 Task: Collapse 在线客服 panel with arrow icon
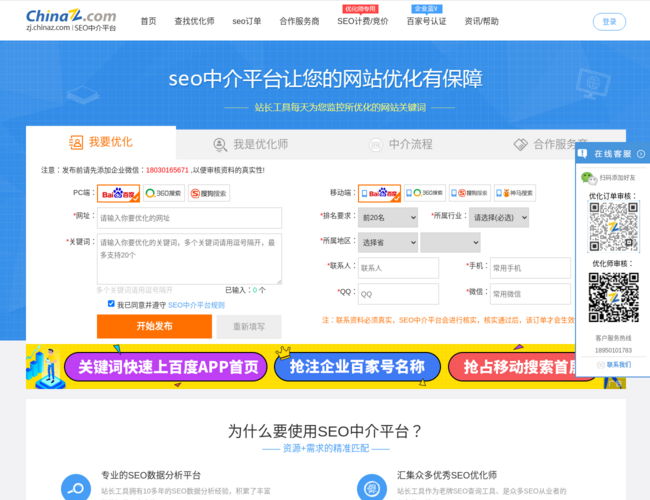pos(641,154)
